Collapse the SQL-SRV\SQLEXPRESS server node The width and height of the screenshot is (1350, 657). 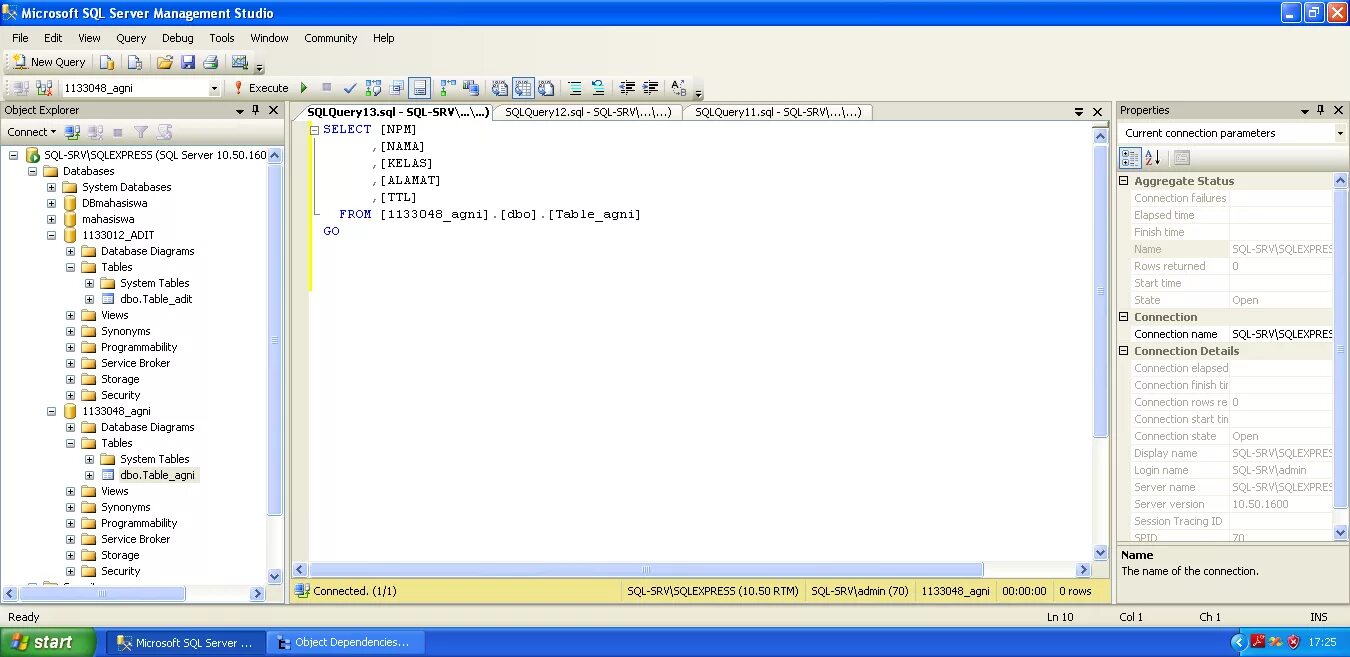13,155
